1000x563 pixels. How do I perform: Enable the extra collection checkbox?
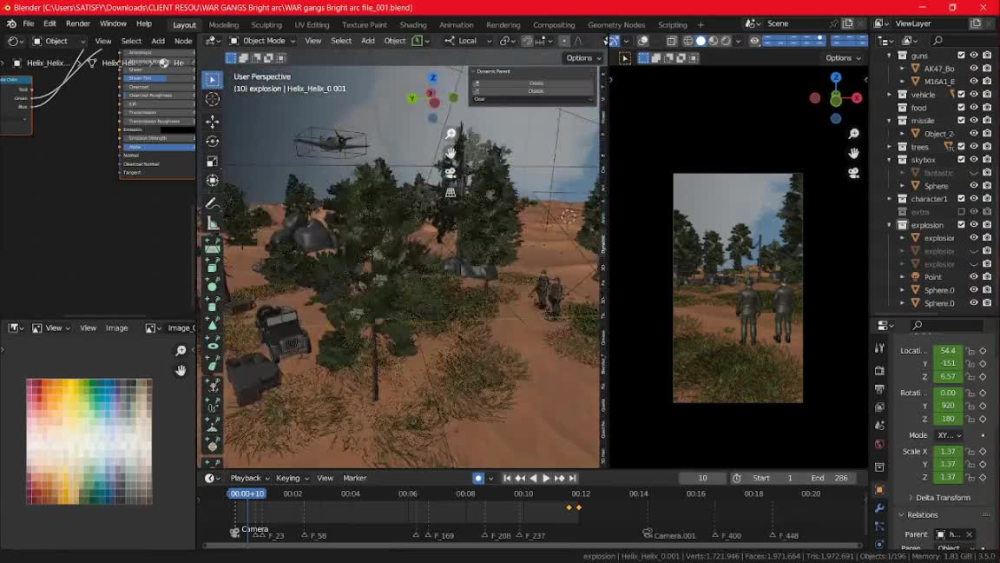click(961, 212)
